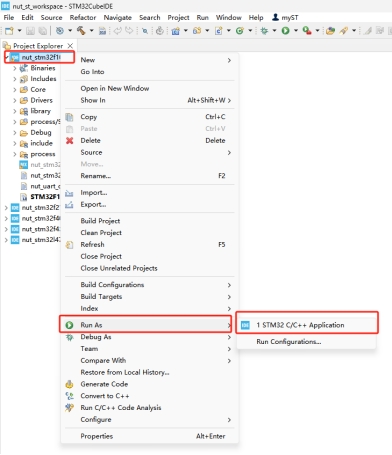Click the red Delete X icon
Viewport: 392px width, 455px height.
[69, 141]
